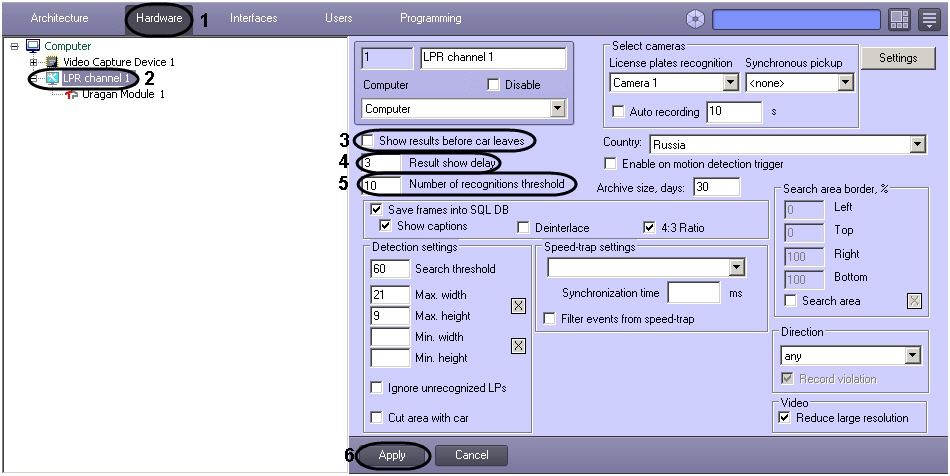Click the LPR channel icon in tree

click(53, 78)
